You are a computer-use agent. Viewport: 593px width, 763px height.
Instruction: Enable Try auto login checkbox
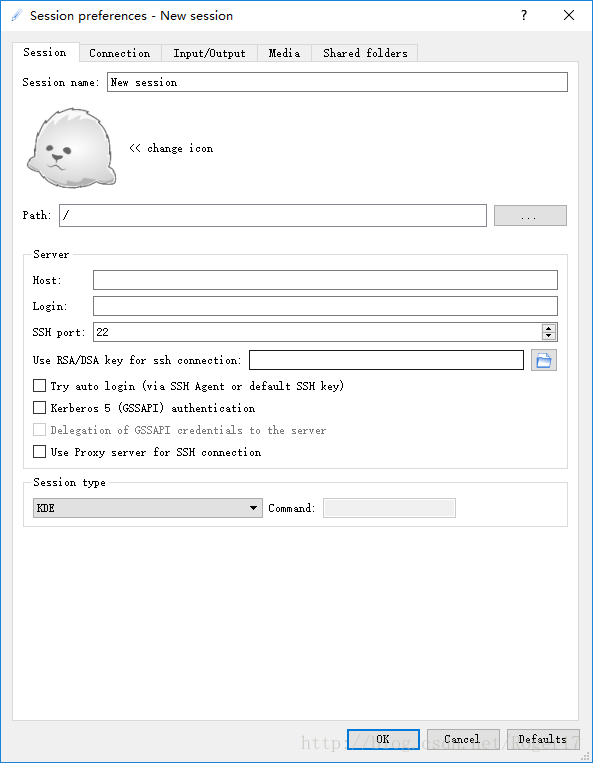(39, 386)
